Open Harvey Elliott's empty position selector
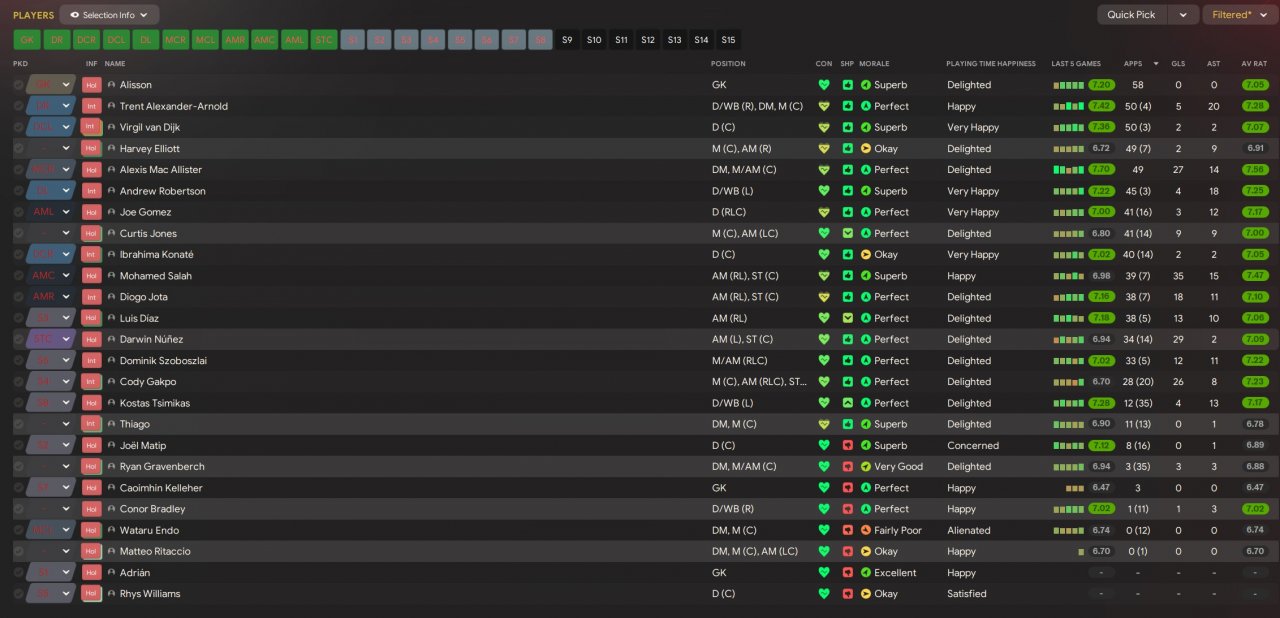1280x618 pixels. click(51, 149)
